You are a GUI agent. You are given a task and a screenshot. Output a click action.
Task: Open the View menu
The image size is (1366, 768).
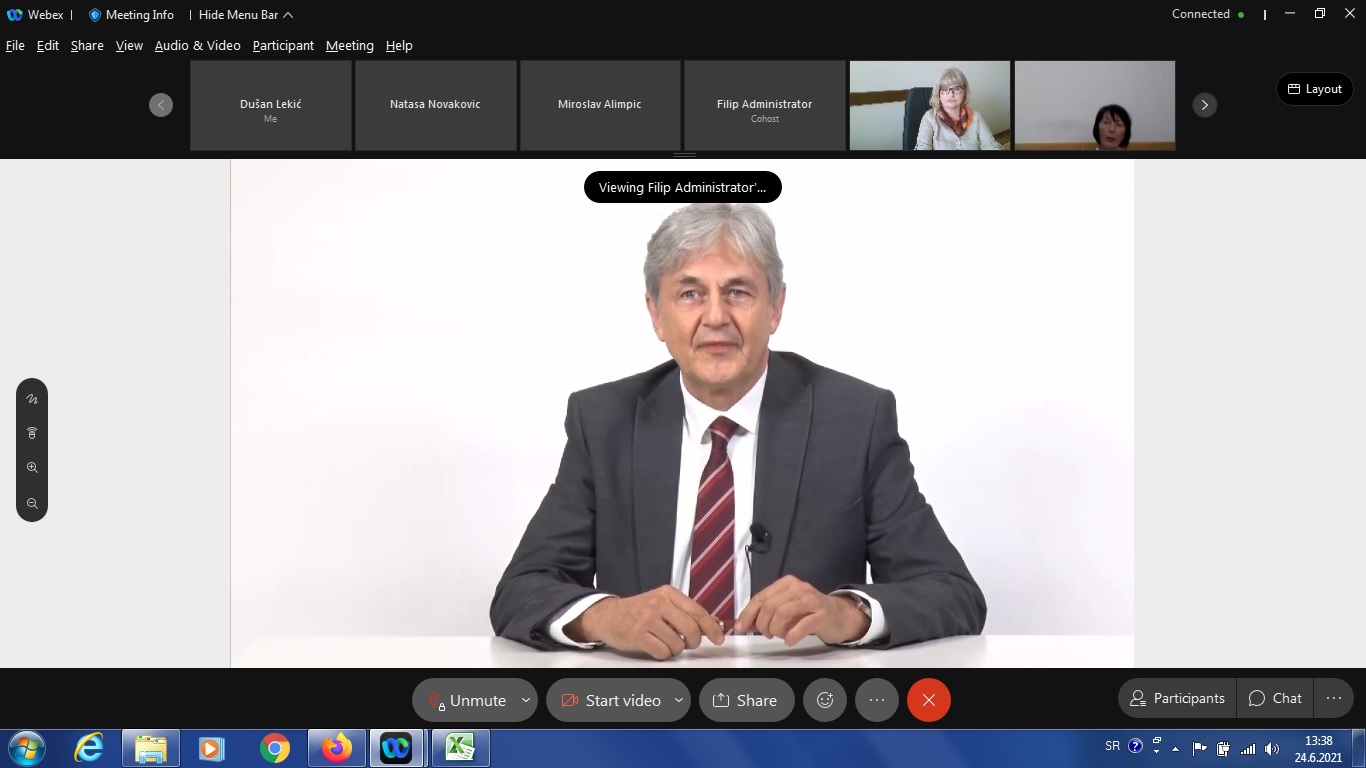[x=129, y=45]
